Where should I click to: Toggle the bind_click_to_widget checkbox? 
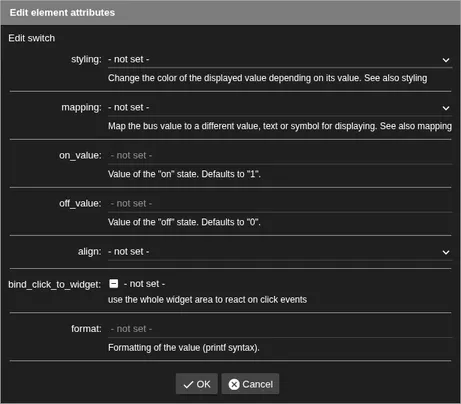coord(114,284)
